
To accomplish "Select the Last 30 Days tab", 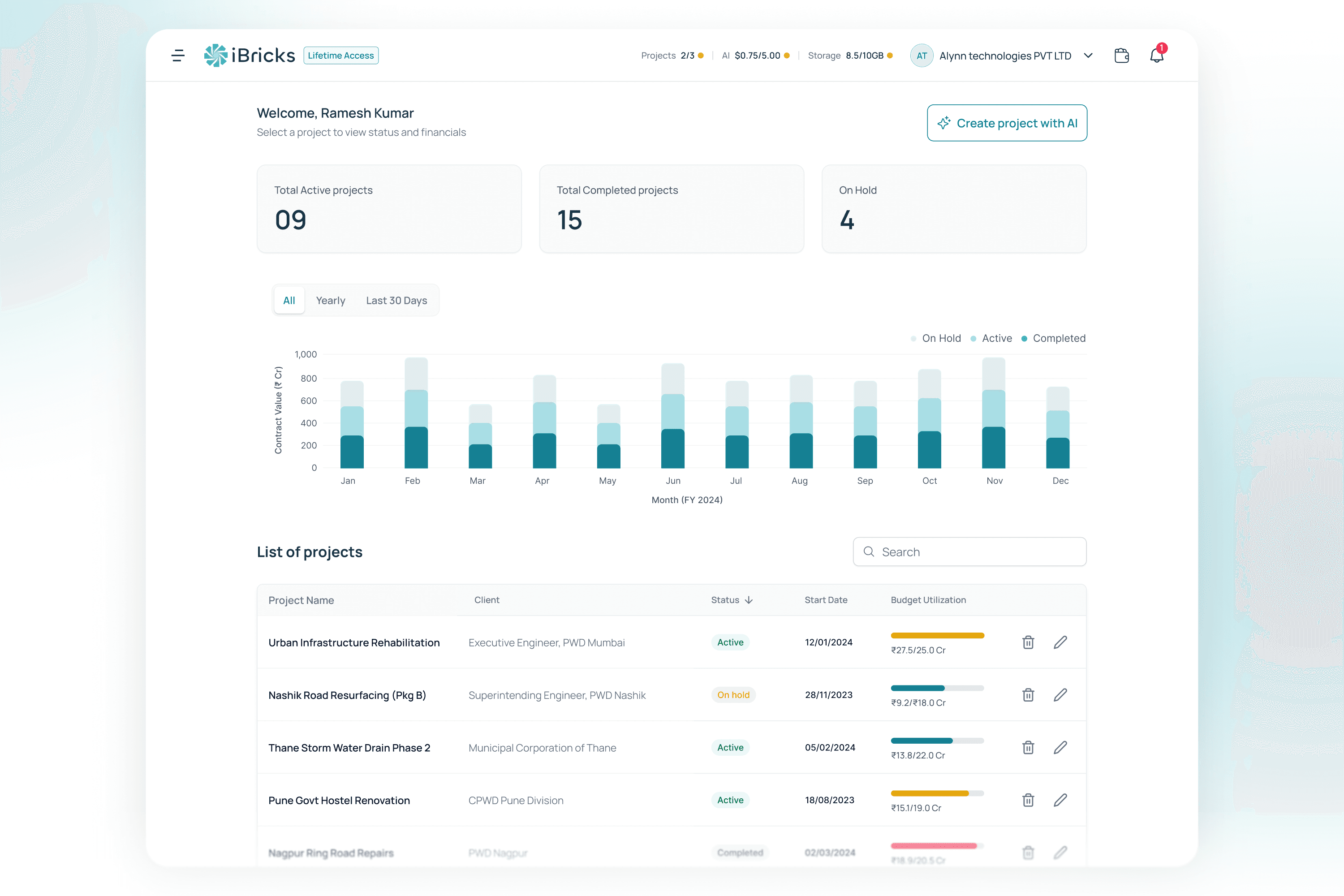I will click(396, 301).
